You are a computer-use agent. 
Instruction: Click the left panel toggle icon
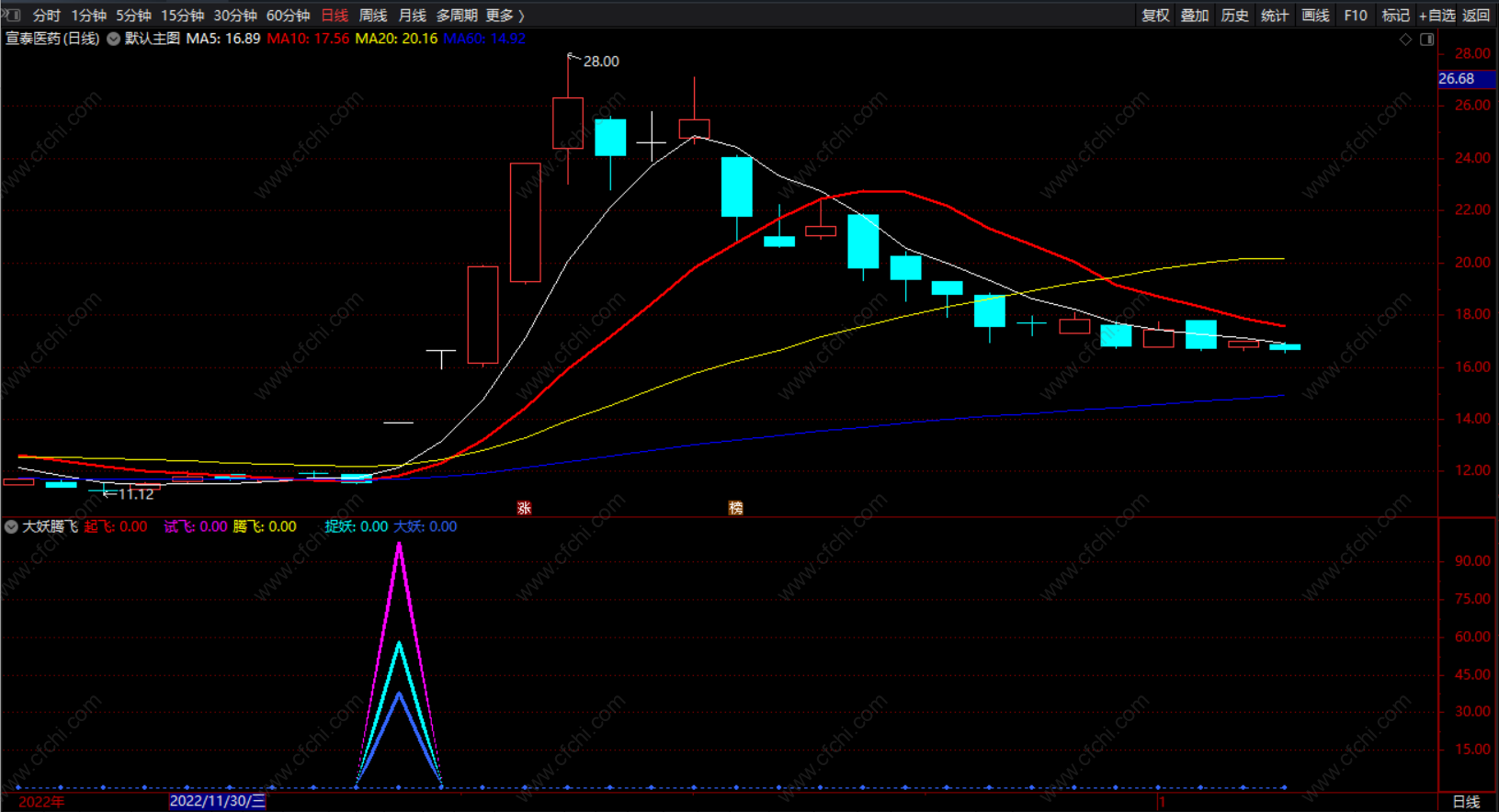[11, 15]
